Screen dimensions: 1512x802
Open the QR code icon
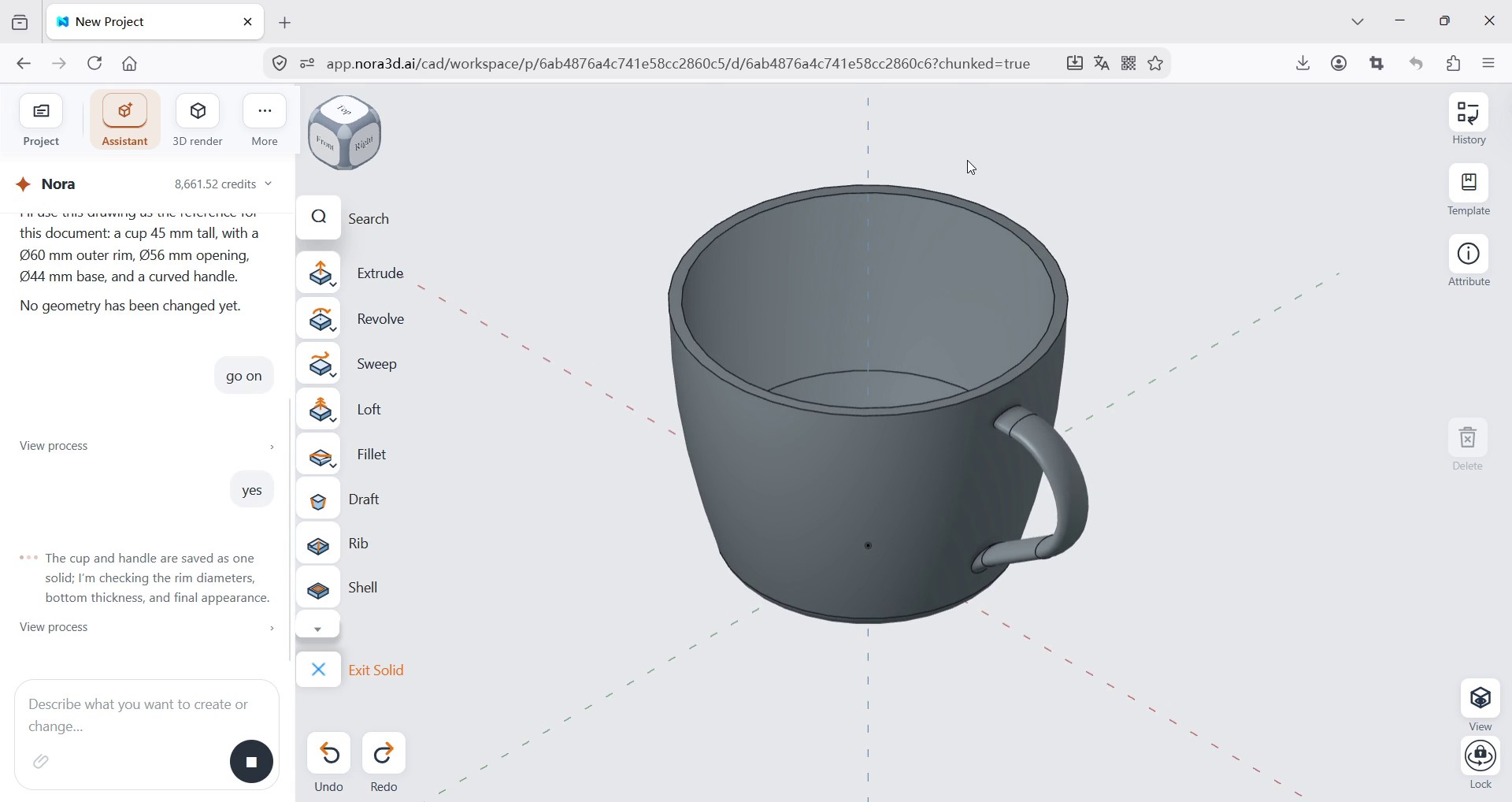[x=1129, y=64]
